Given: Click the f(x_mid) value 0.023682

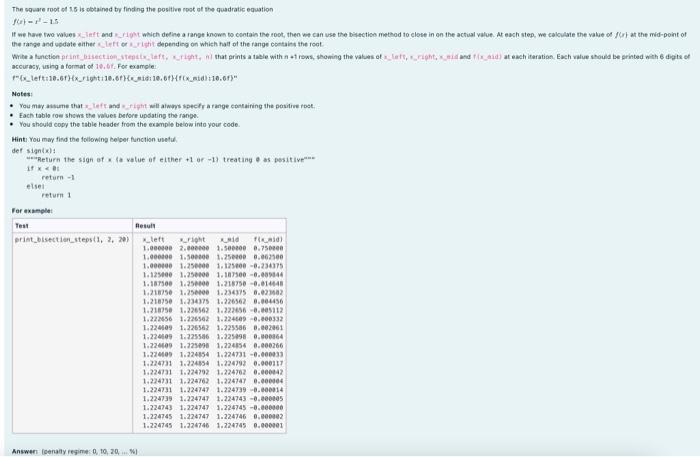Looking at the screenshot, I should tap(268, 293).
